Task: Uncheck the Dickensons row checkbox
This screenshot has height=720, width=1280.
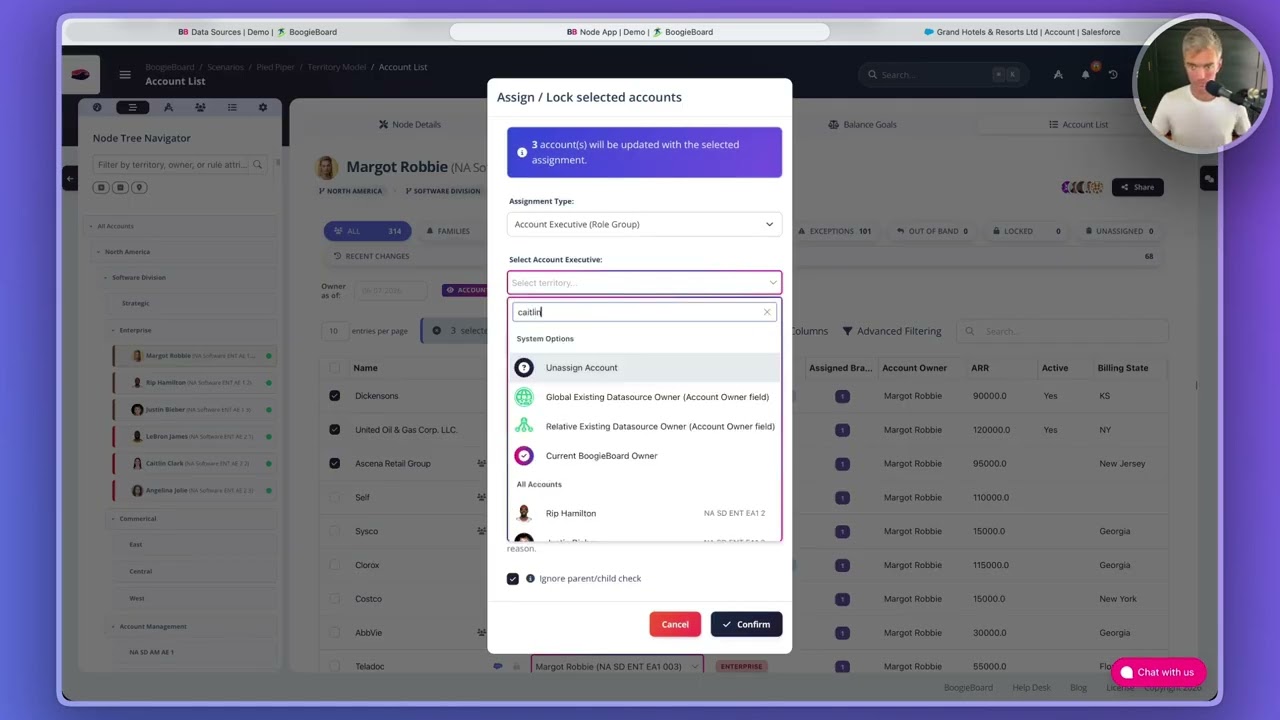Action: click(x=334, y=396)
